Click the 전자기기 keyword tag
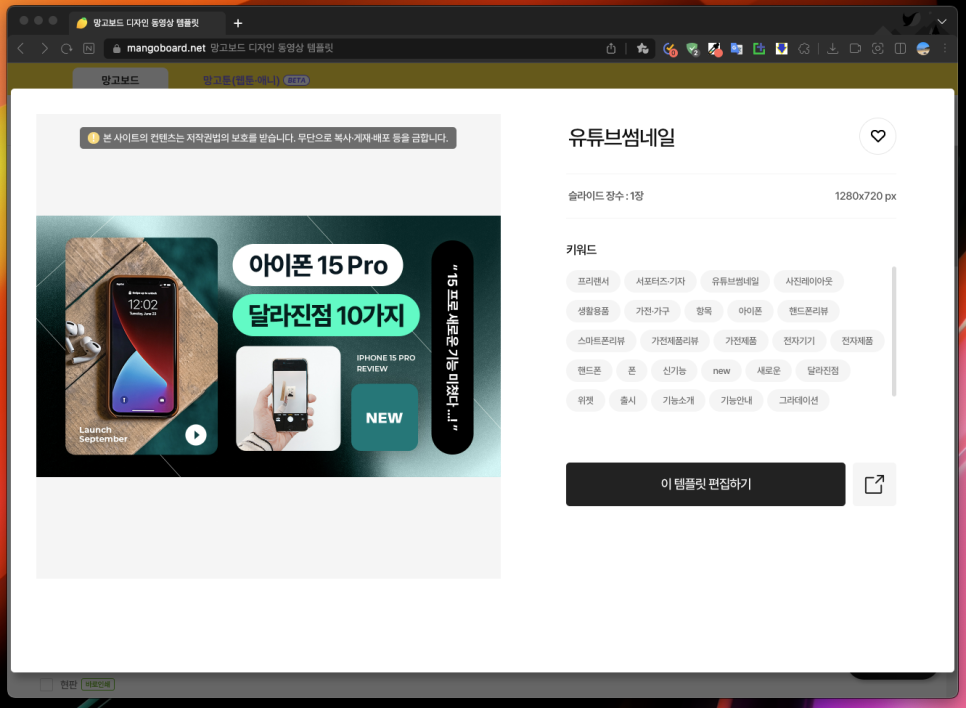The image size is (966, 708). click(798, 341)
